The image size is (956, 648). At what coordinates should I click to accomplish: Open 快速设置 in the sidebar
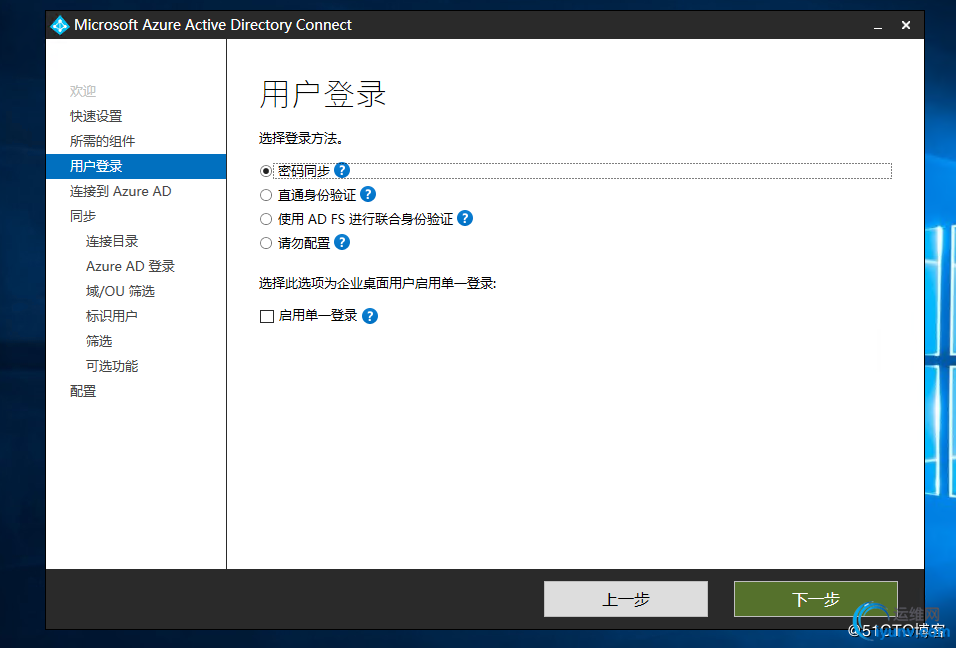[x=96, y=116]
